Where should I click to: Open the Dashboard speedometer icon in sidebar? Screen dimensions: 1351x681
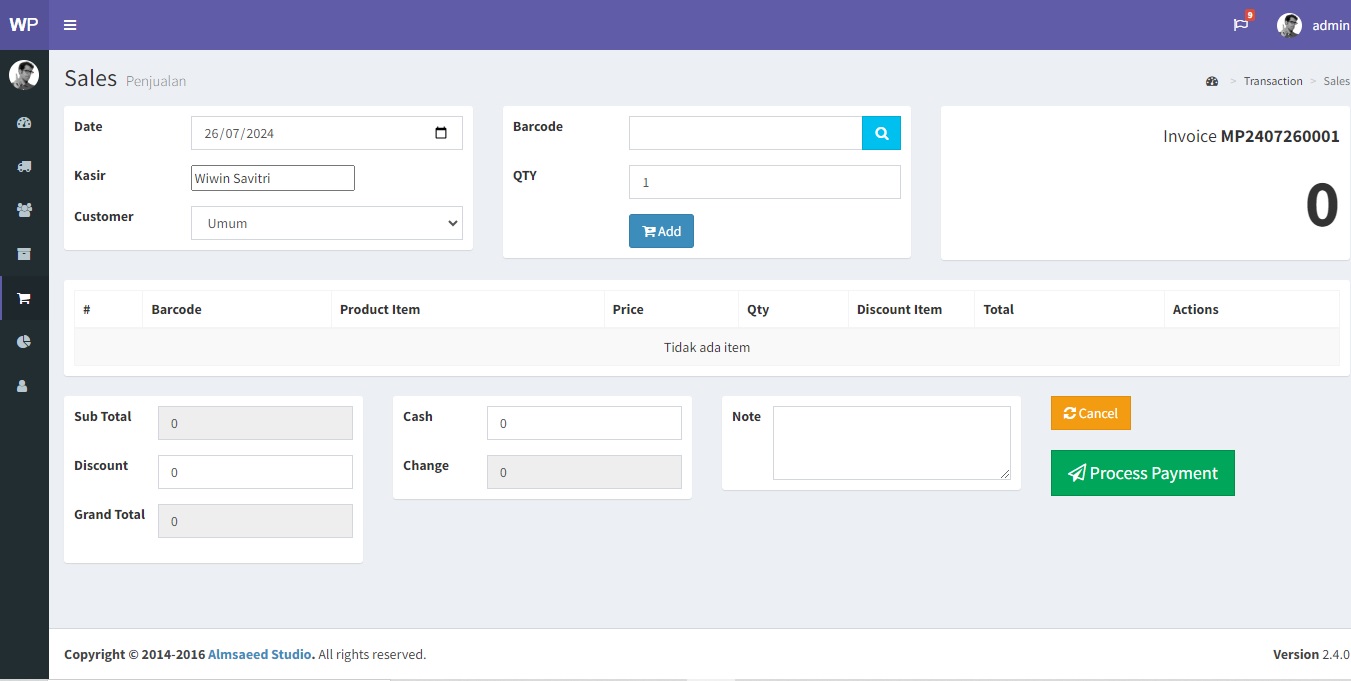pyautogui.click(x=24, y=122)
